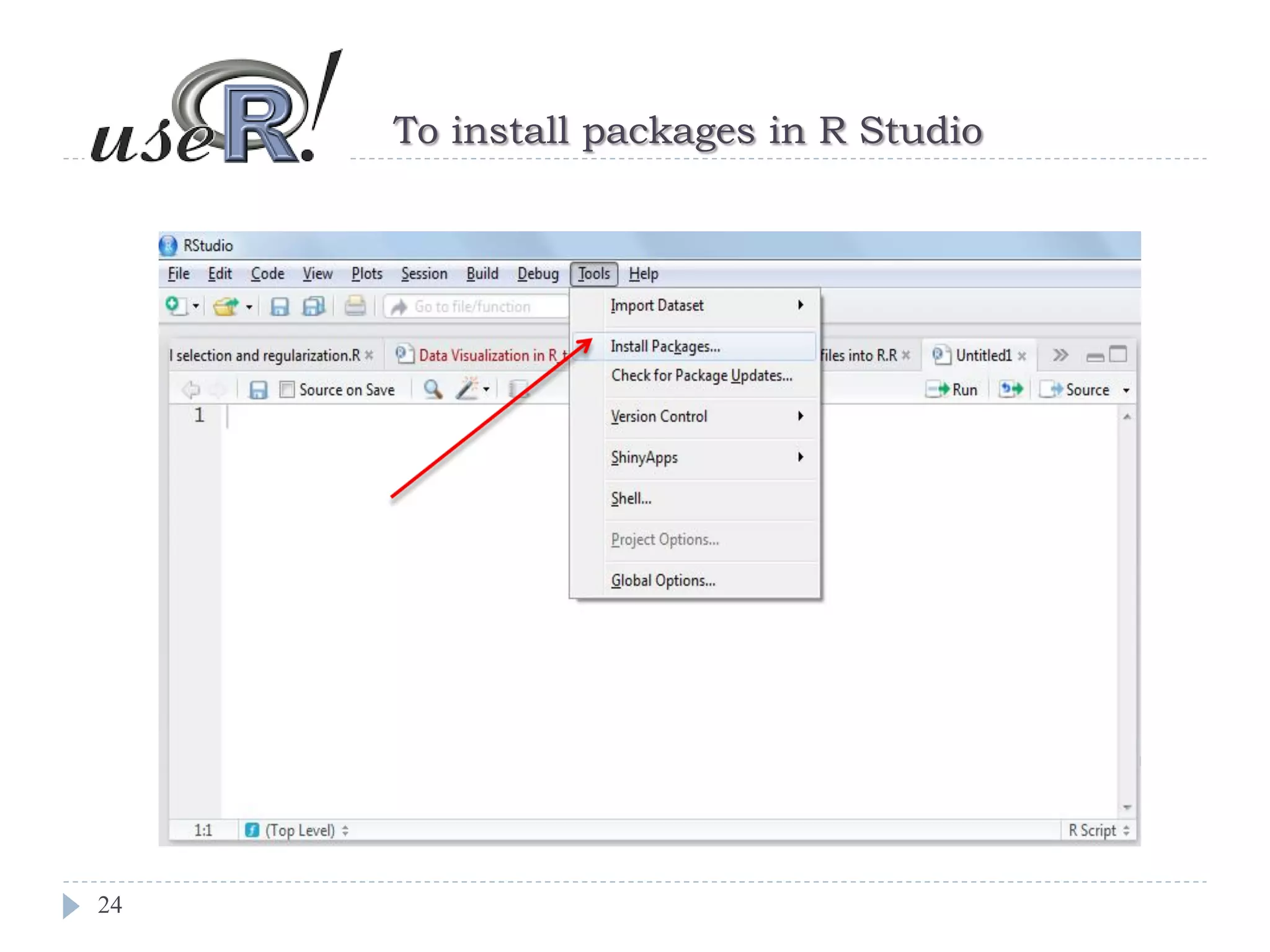Switch to files into R.R tab
Viewport: 1270px width, 952px height.
click(858, 356)
